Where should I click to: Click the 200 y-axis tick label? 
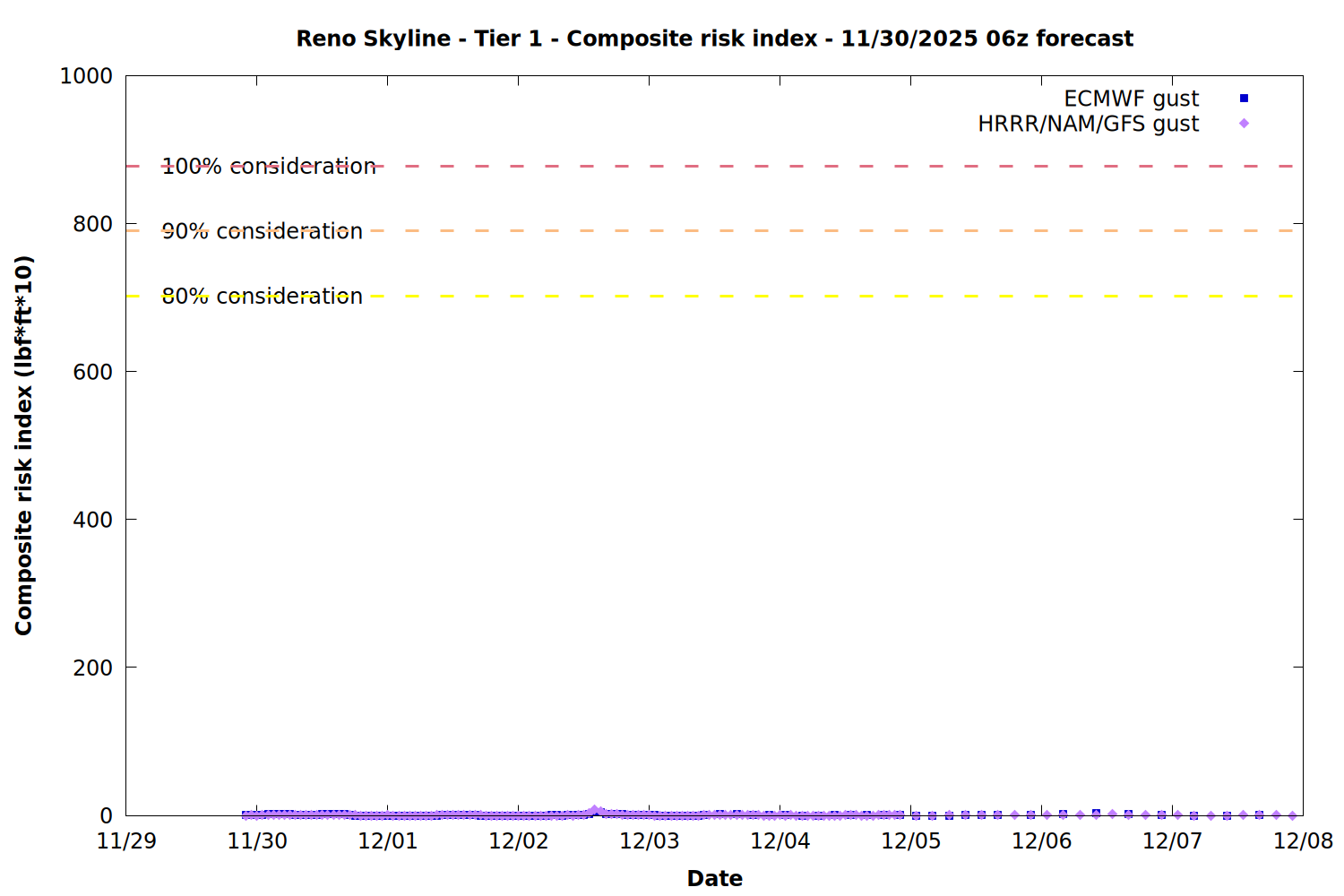tap(92, 668)
